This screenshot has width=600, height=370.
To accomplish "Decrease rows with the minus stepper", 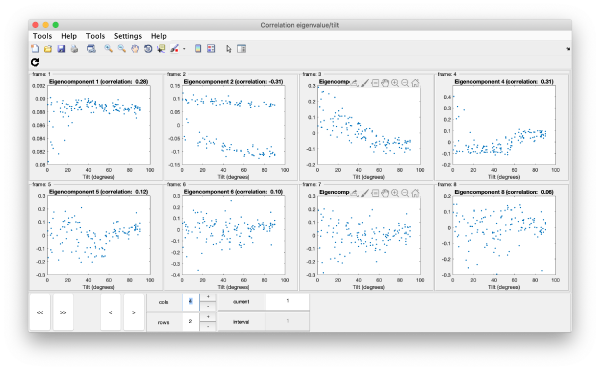I will point(208,326).
